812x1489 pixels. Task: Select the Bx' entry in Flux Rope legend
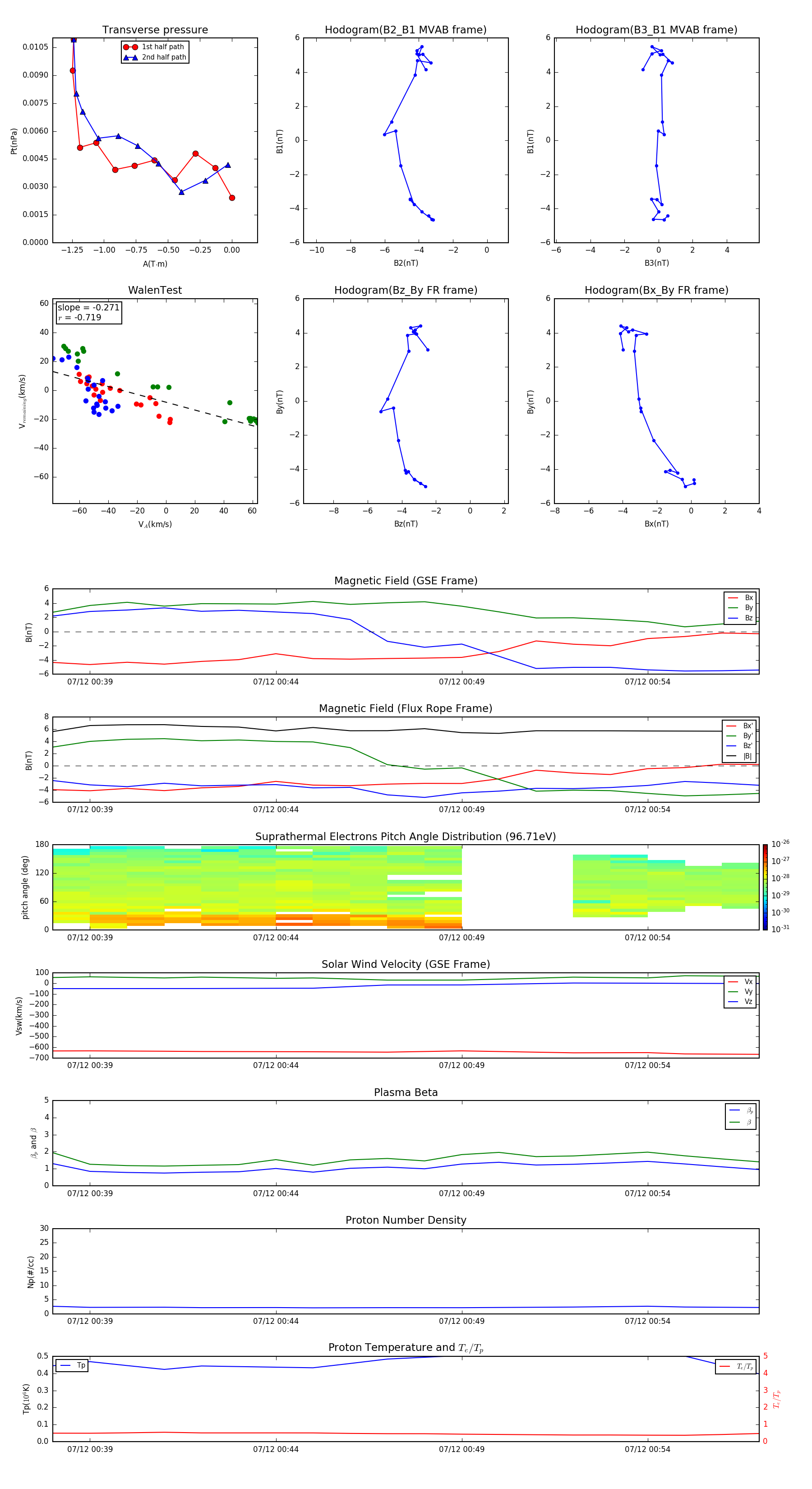point(739,726)
